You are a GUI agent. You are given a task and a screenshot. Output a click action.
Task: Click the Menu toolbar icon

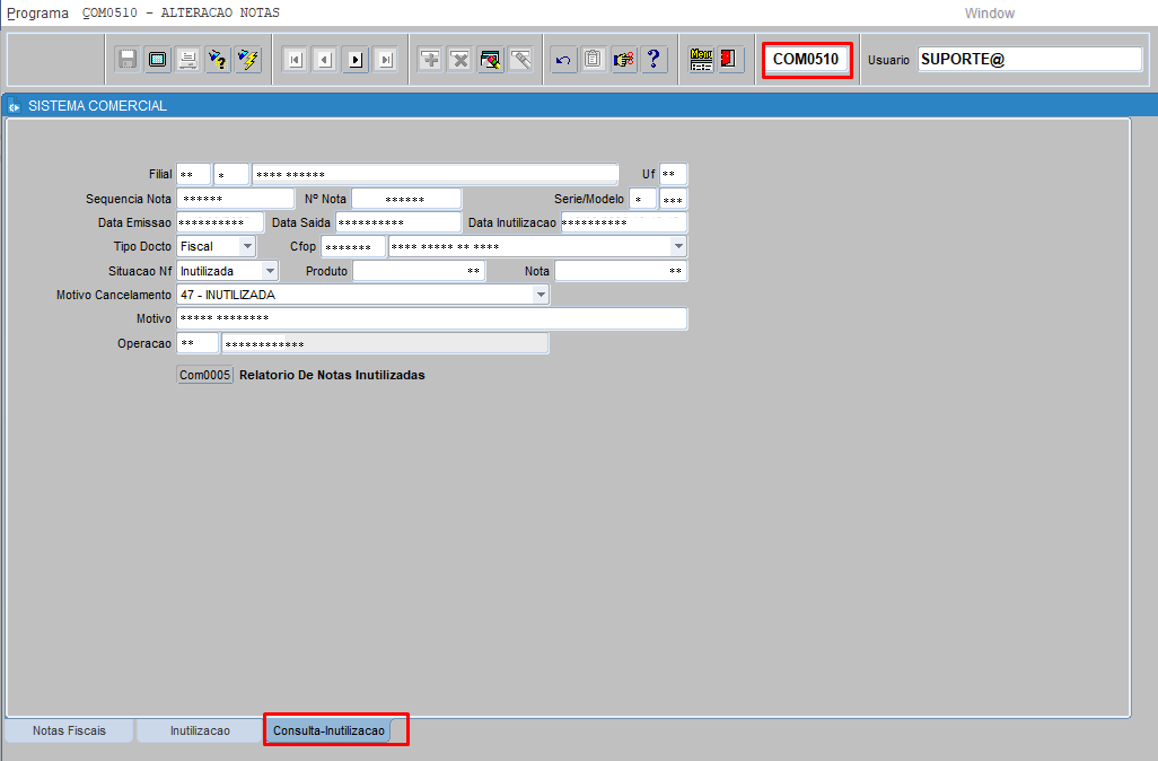(x=701, y=60)
